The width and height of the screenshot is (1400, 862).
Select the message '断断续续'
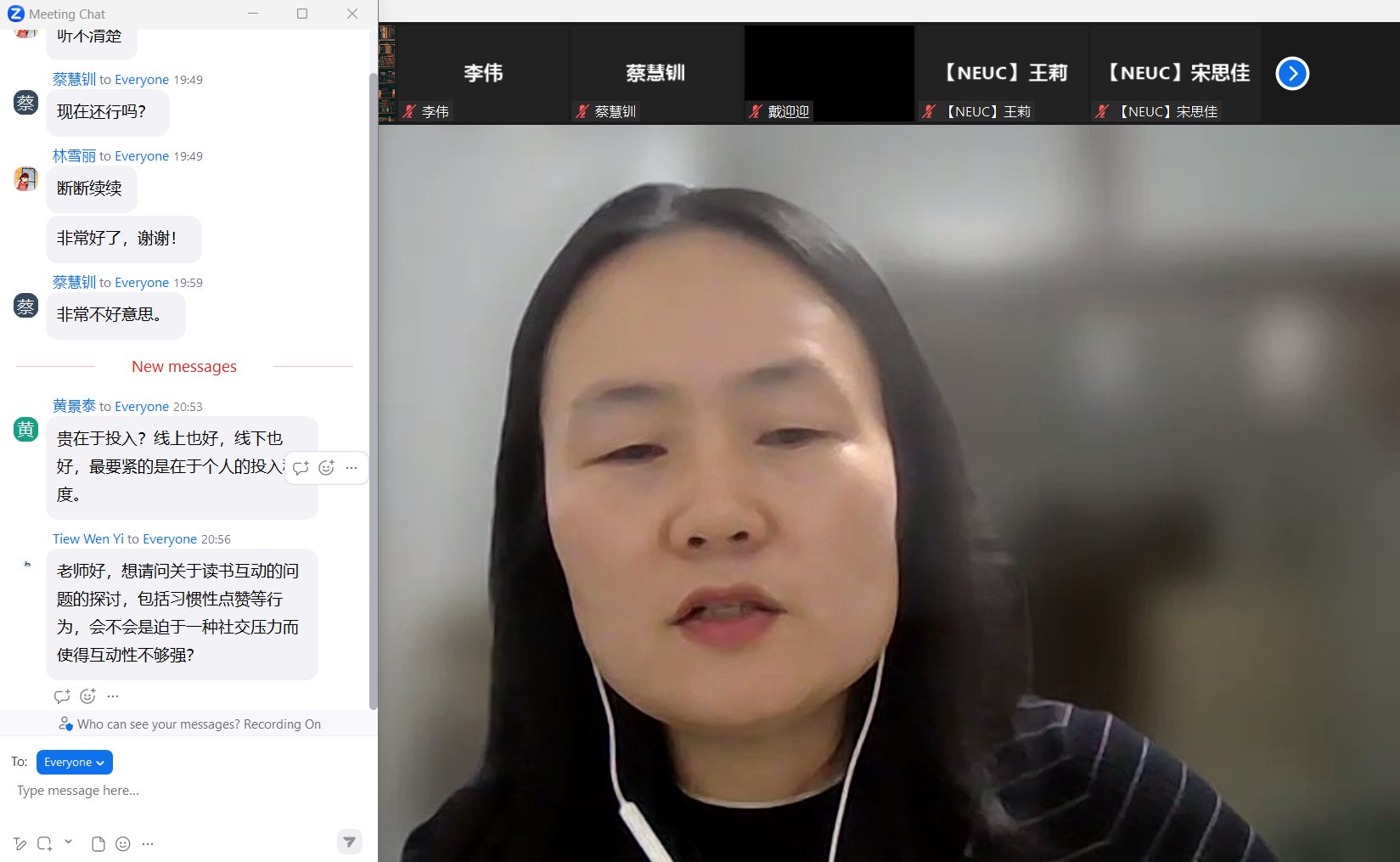click(x=92, y=189)
